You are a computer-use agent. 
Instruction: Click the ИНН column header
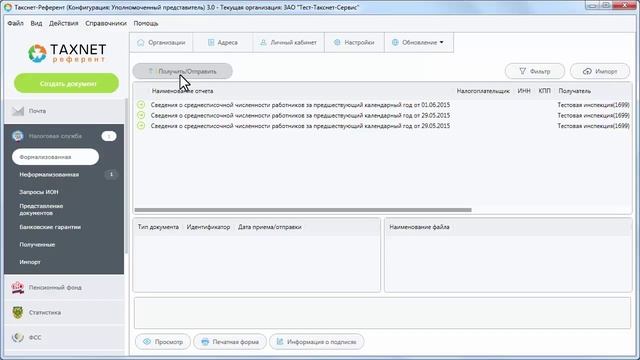tap(524, 91)
